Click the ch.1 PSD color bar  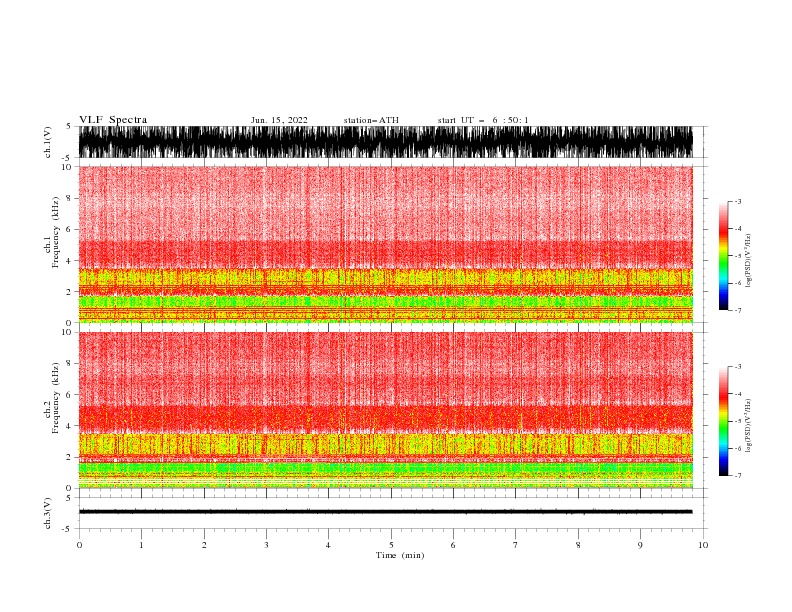click(x=723, y=256)
